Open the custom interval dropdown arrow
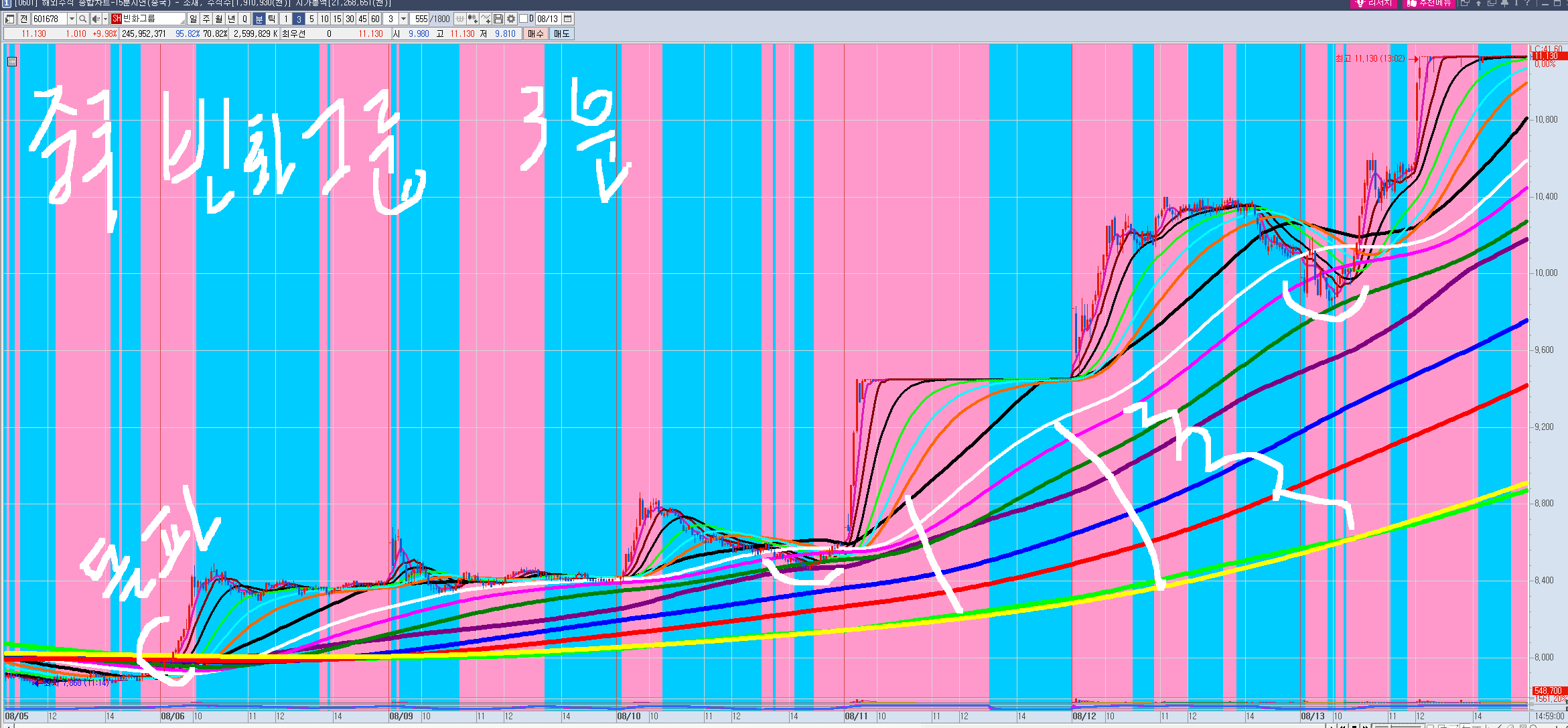Image resolution: width=1568 pixels, height=728 pixels. tap(403, 19)
